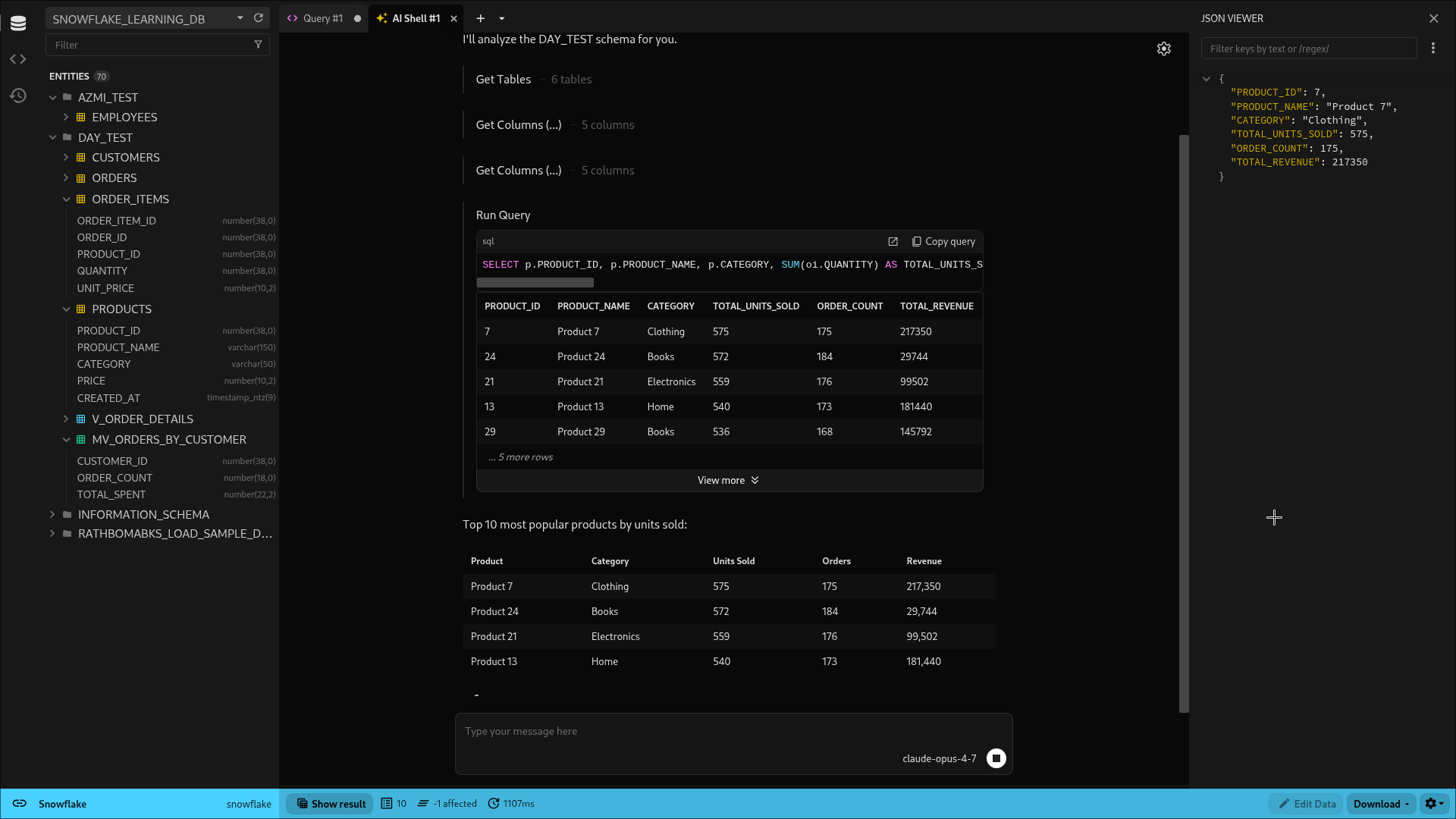1456x819 pixels.
Task: Click View more to expand results
Action: [x=729, y=480]
